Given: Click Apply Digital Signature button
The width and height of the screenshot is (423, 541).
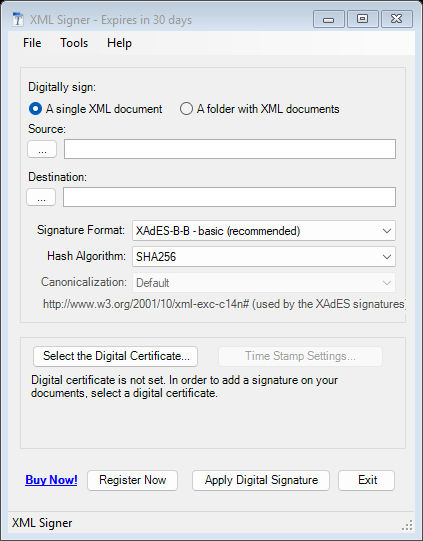Looking at the screenshot, I should point(261,480).
